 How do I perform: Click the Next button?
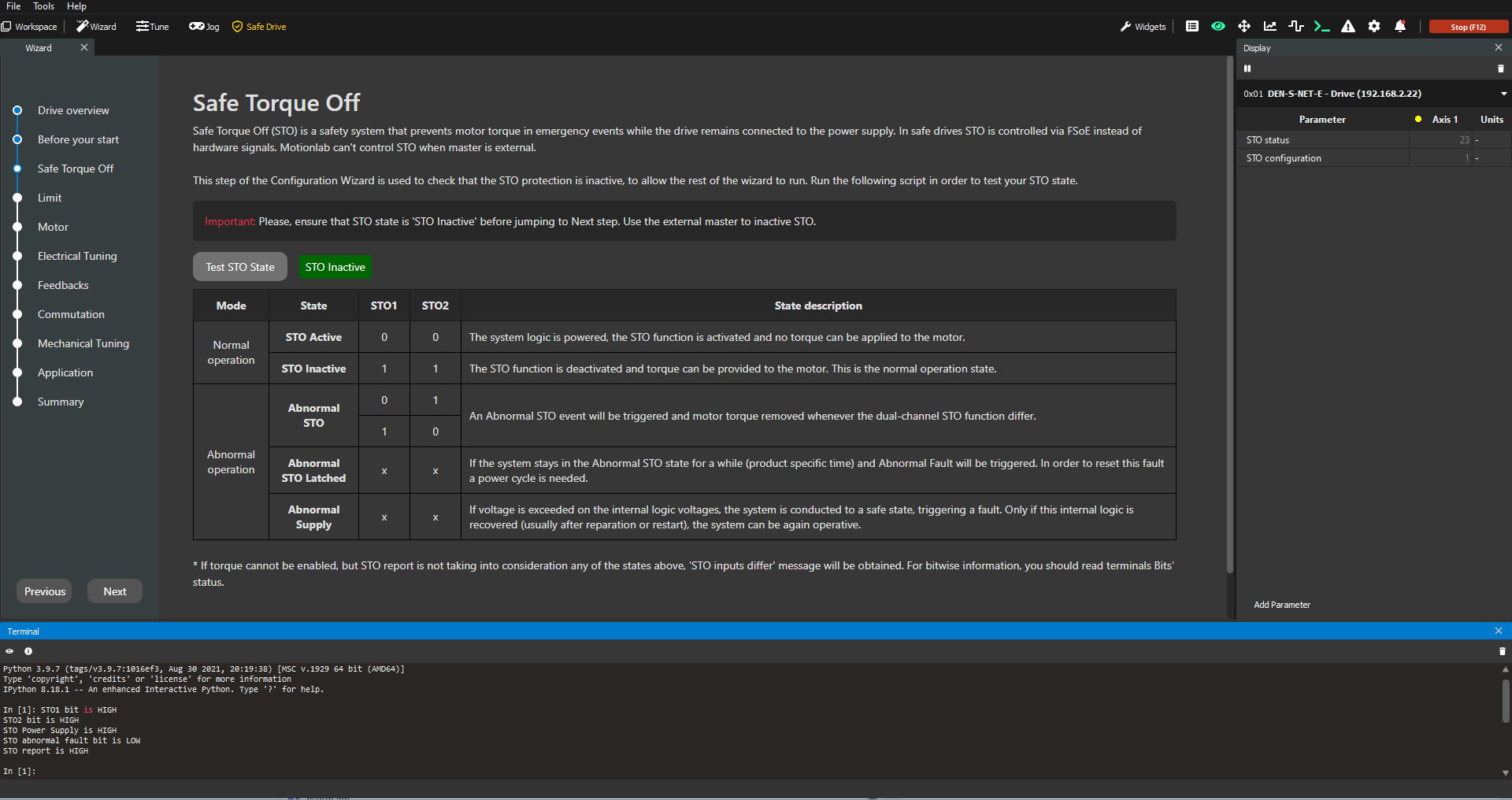[115, 591]
